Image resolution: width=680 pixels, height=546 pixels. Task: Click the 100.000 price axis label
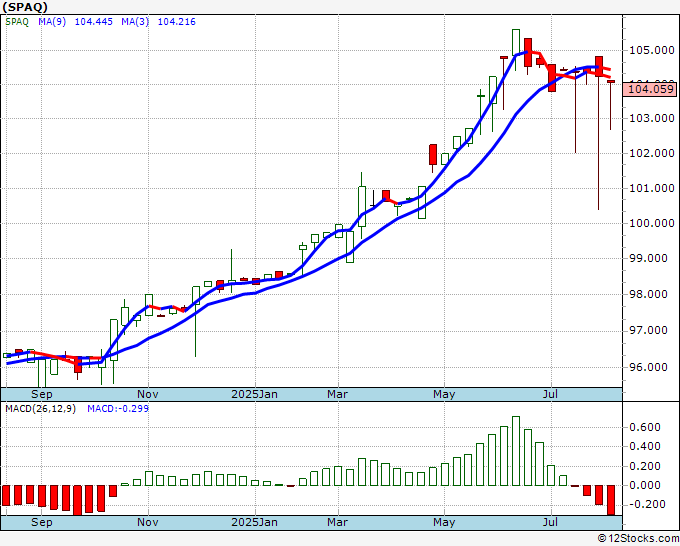pos(652,223)
